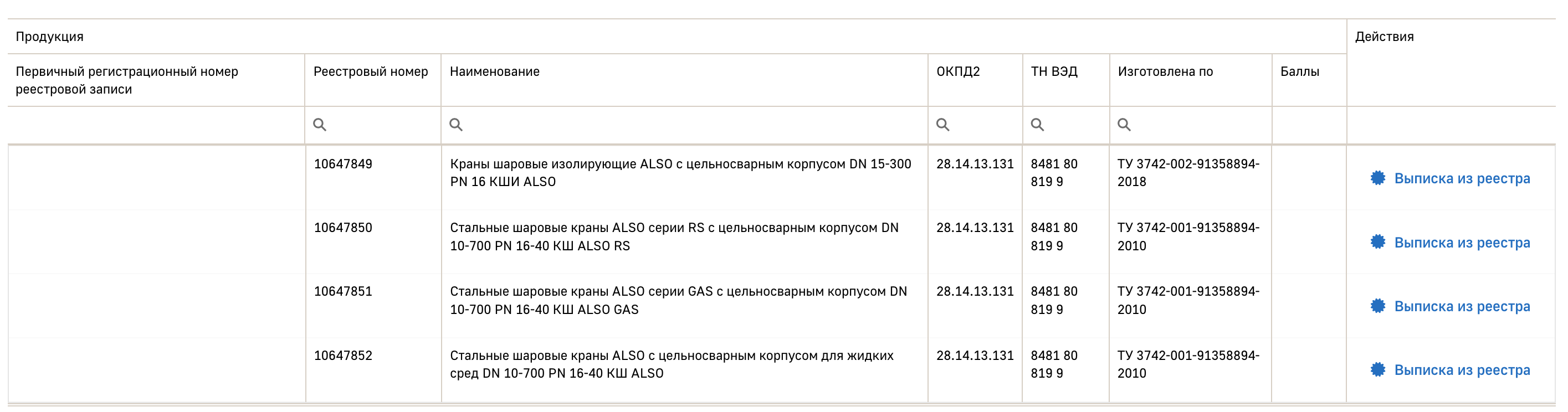Click the seal icon for record 10647851
This screenshot has width=1568, height=412.
(1378, 306)
